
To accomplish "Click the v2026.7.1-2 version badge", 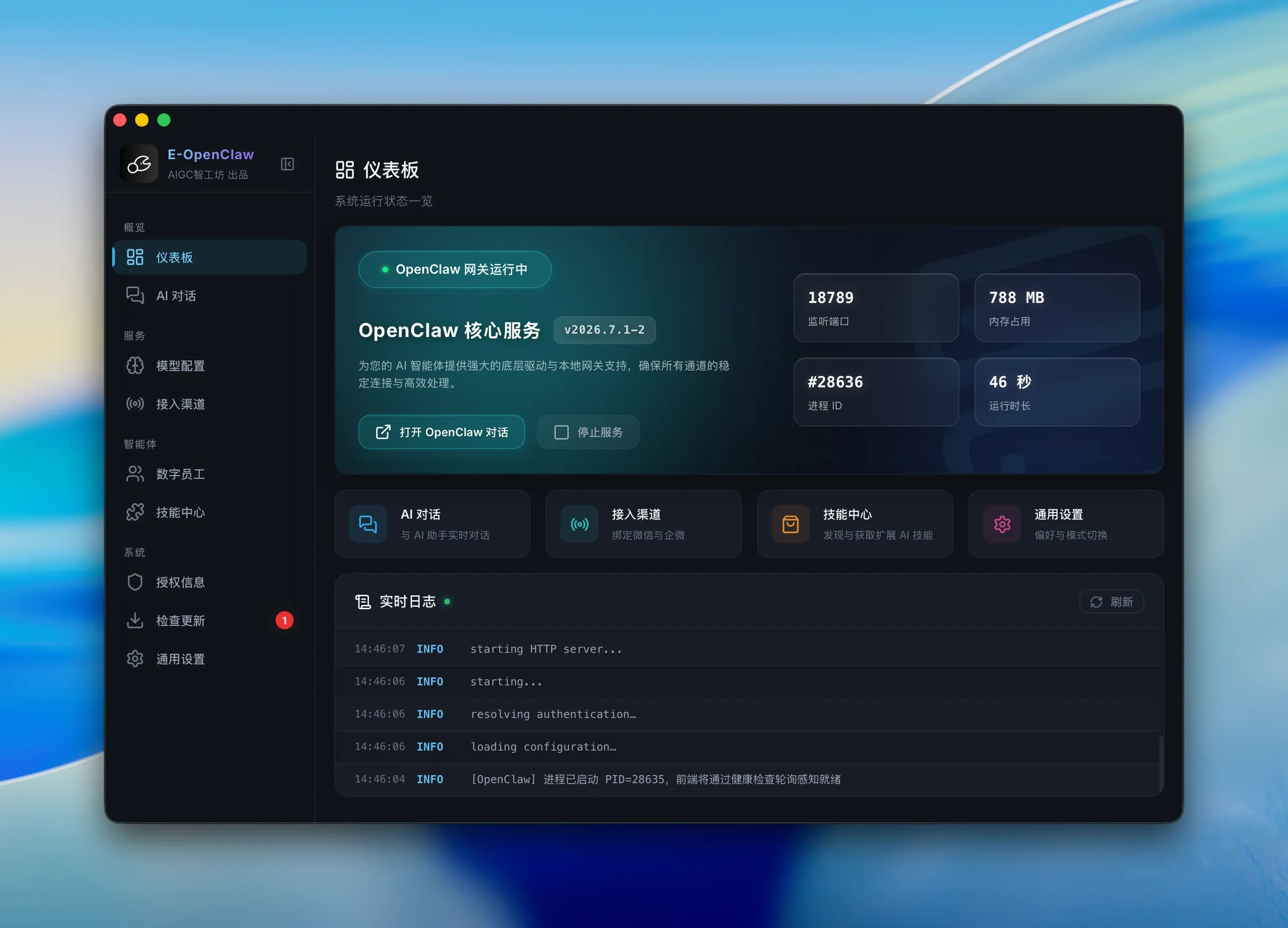I will coord(604,330).
